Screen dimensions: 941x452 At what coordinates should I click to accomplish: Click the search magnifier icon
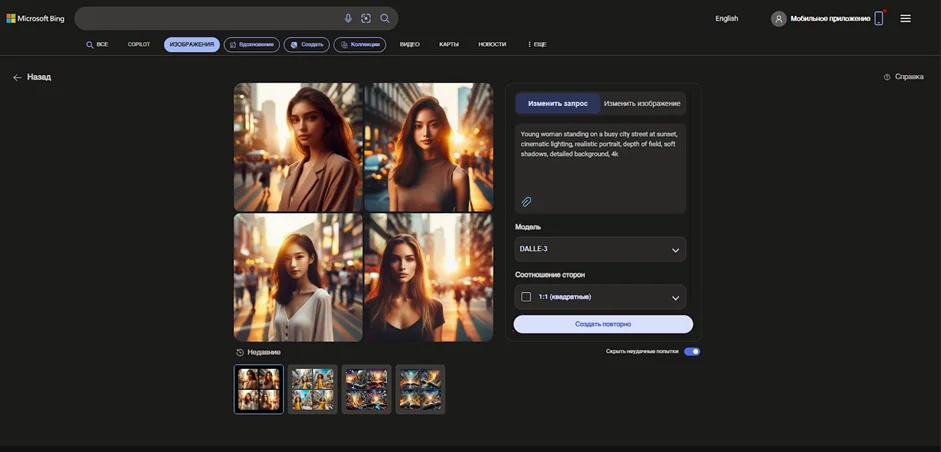tap(385, 19)
